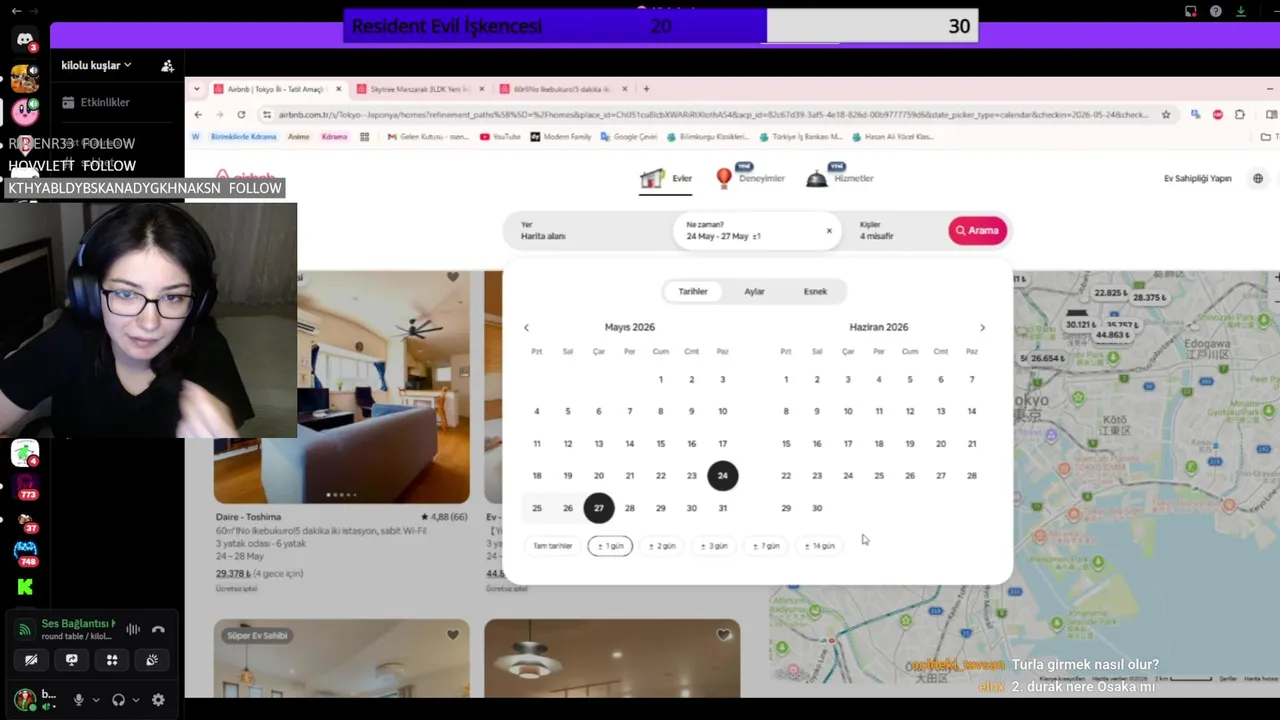
Task: Select the Evler homes tab
Action: click(x=666, y=179)
